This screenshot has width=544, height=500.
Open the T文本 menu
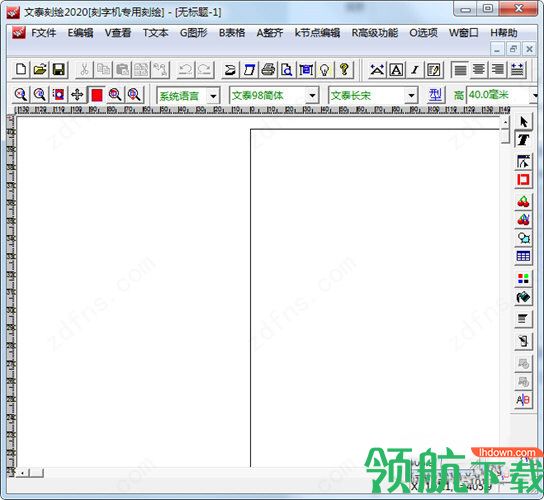click(x=155, y=33)
